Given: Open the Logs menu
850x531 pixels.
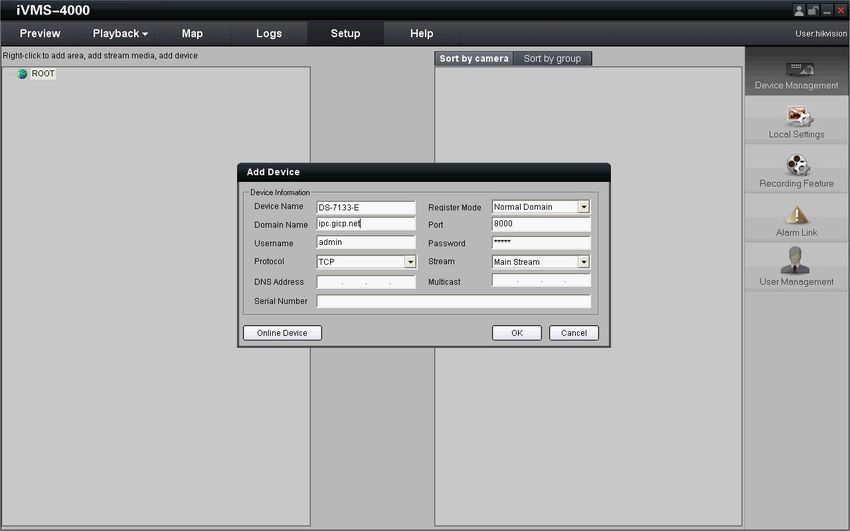Looking at the screenshot, I should (269, 34).
